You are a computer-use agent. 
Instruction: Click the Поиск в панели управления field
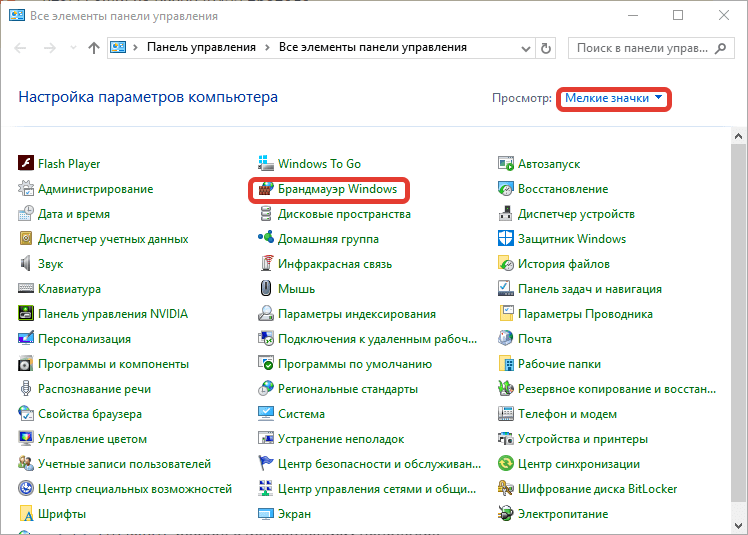642,48
